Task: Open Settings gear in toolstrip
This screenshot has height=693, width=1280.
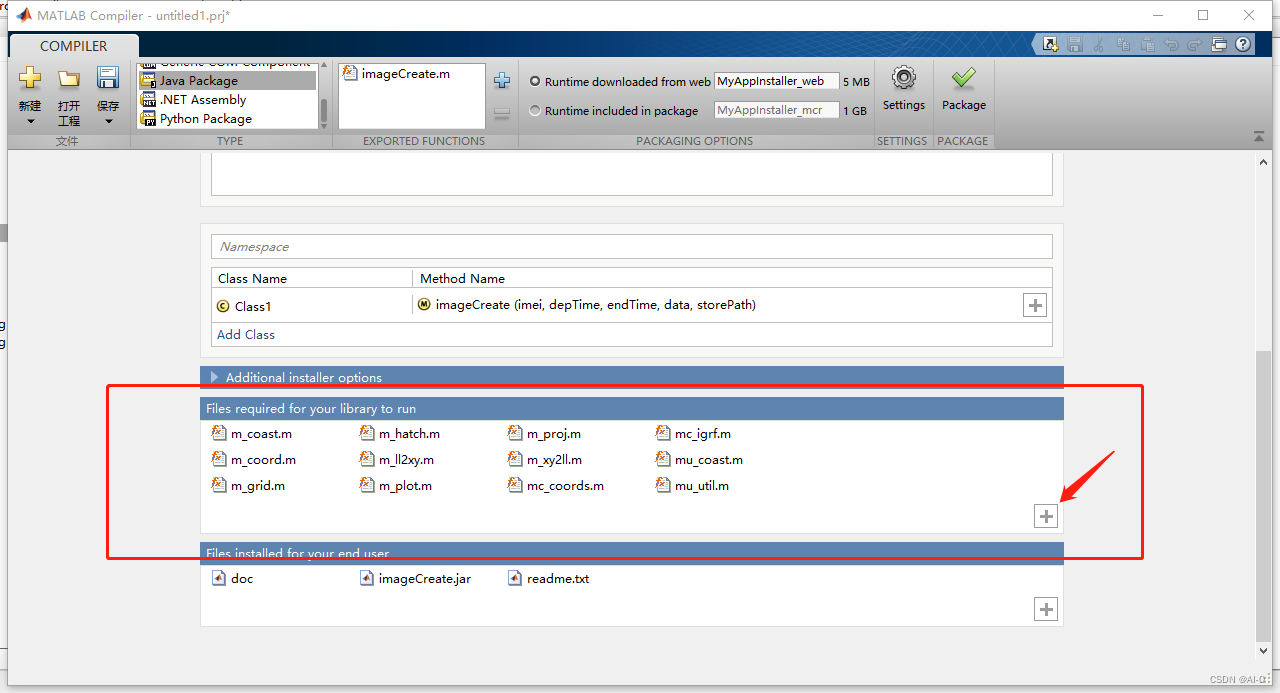Action: pos(903,79)
